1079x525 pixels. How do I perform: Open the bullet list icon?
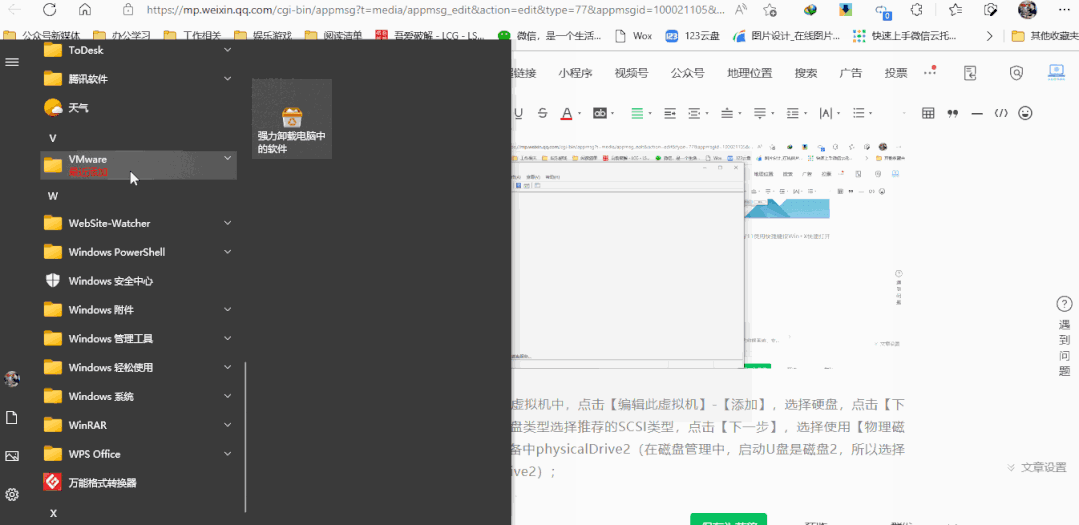pyautogui.click(x=858, y=113)
